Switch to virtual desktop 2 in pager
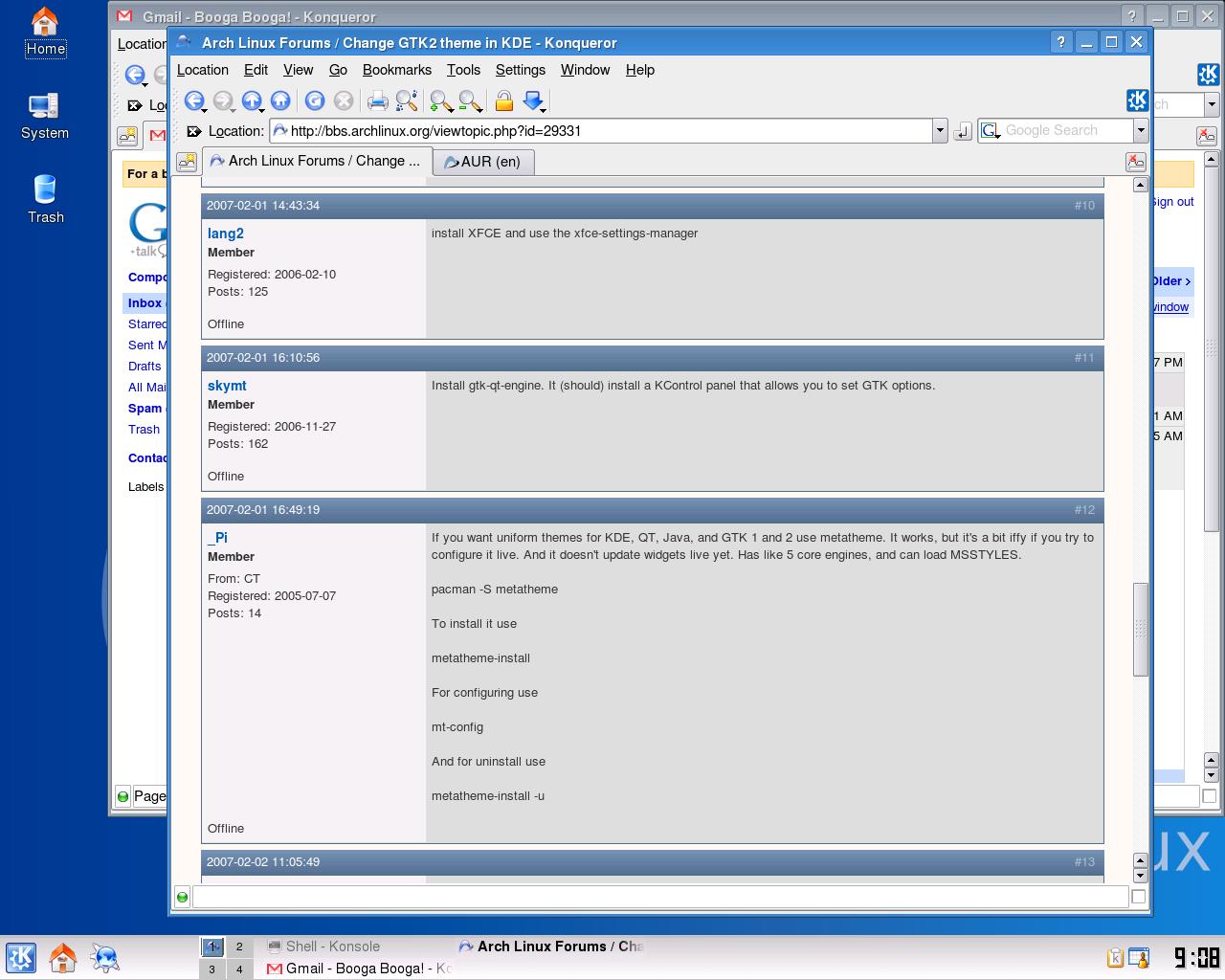This screenshot has height=980, width=1225. click(239, 947)
